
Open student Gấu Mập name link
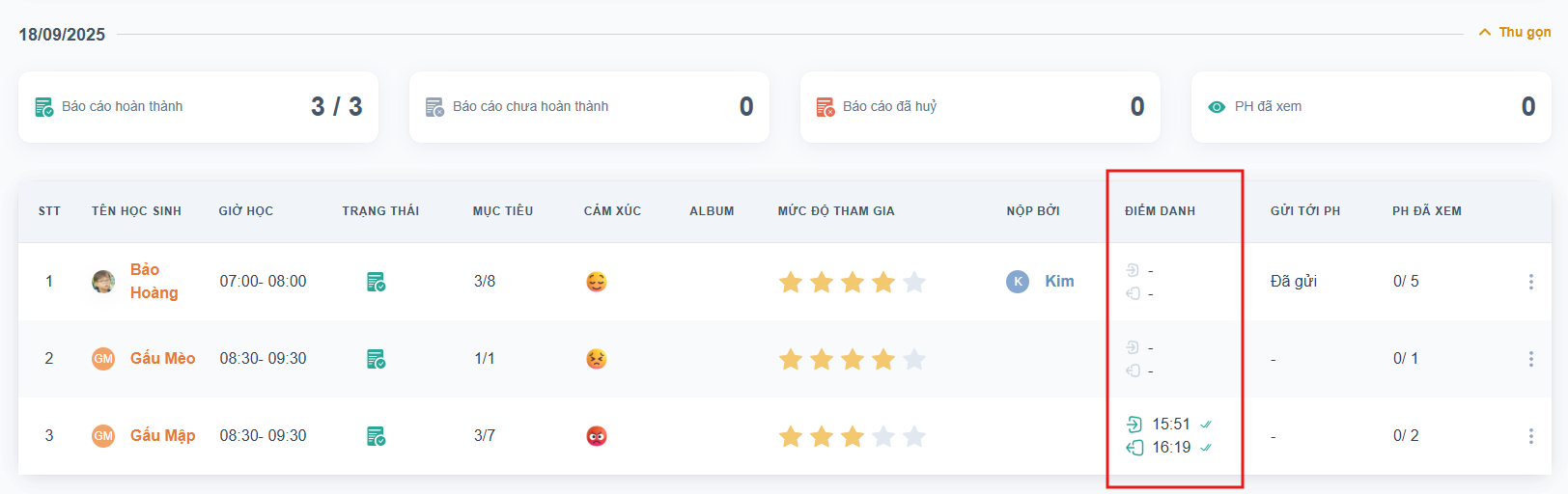tap(162, 436)
